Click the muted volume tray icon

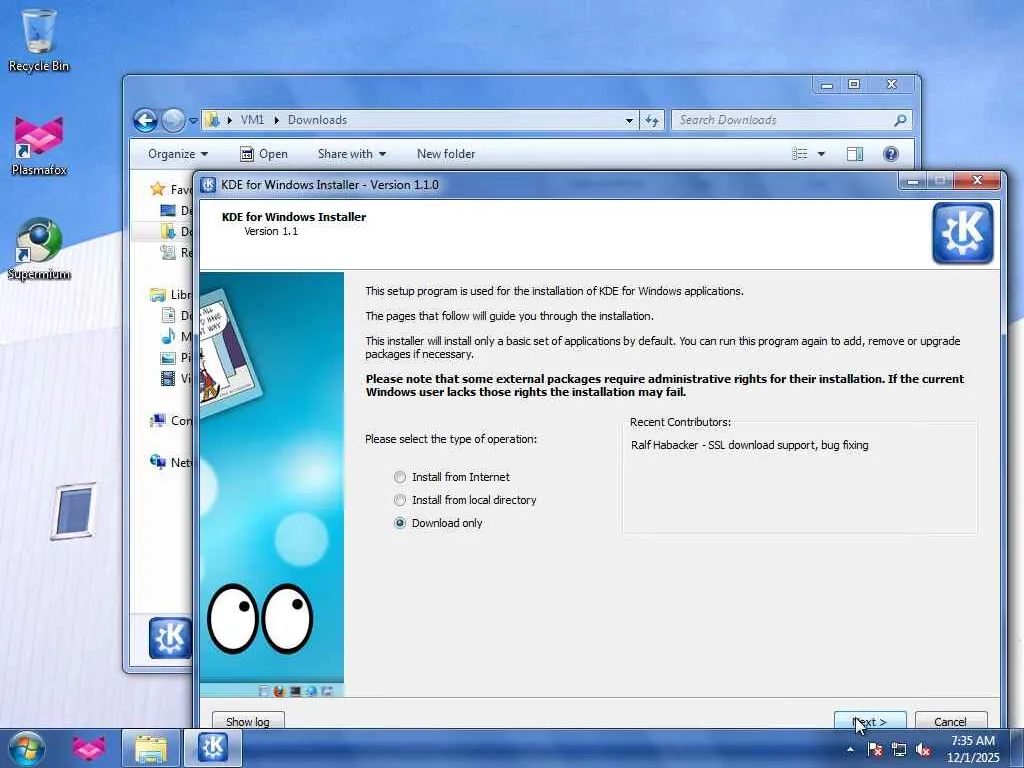coord(923,750)
